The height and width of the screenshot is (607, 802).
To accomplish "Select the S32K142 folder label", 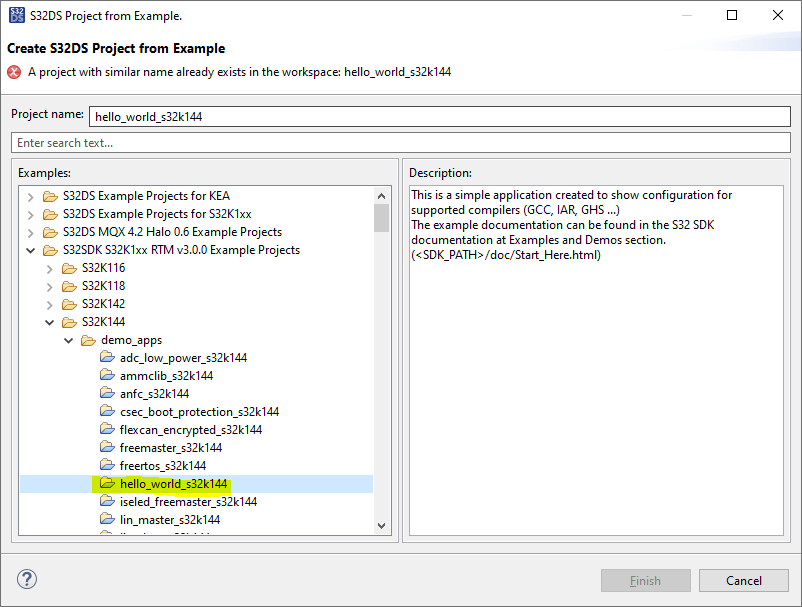I will pyautogui.click(x=103, y=304).
